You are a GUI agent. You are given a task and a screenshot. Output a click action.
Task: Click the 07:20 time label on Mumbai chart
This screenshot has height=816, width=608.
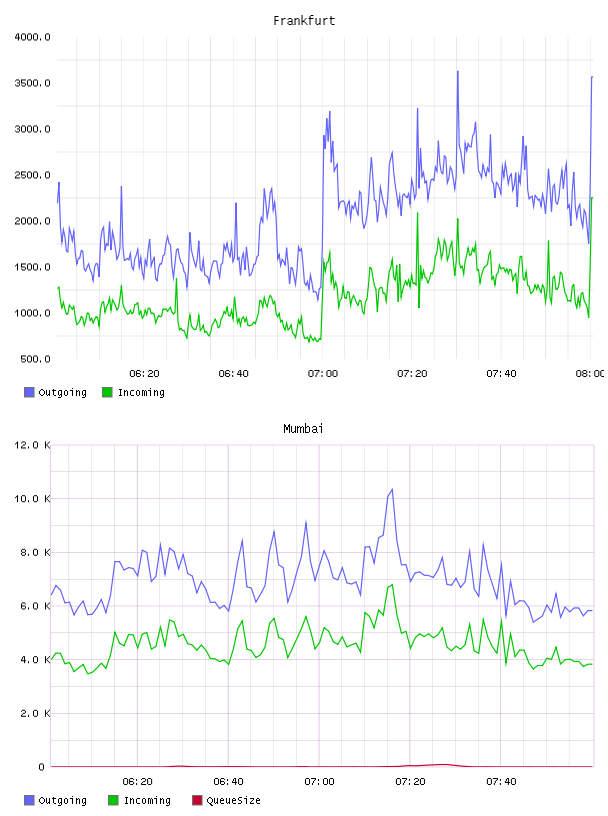click(410, 782)
